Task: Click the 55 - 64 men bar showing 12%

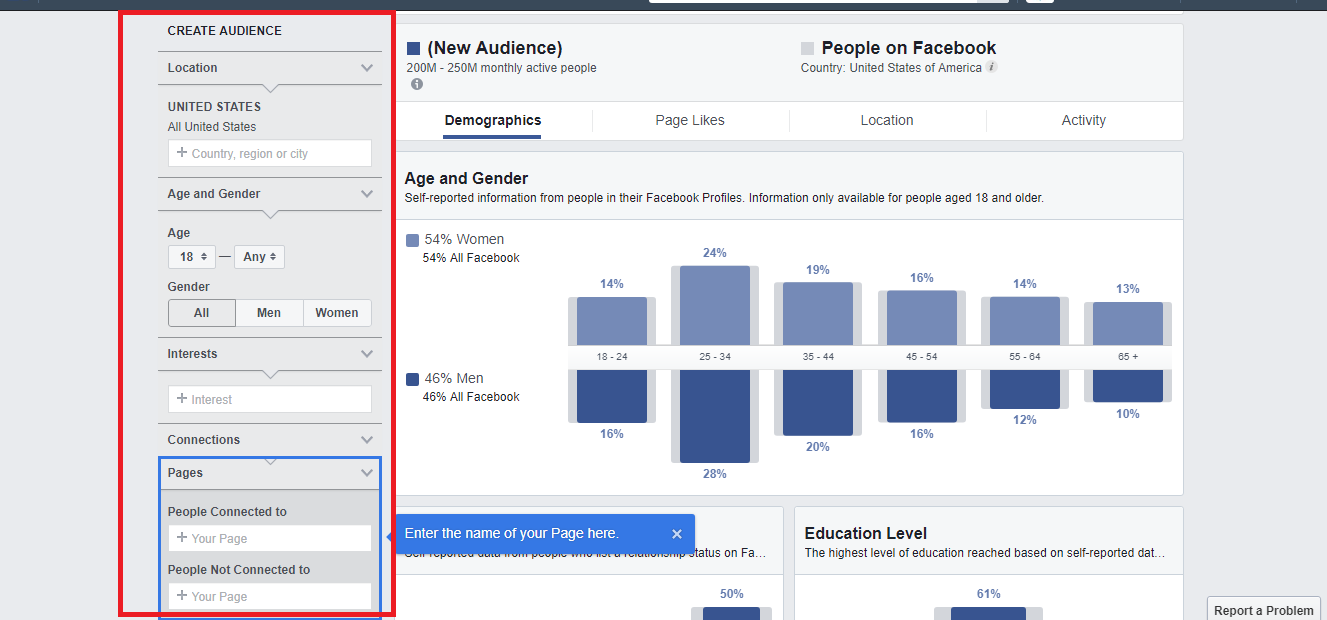Action: coord(1025,389)
